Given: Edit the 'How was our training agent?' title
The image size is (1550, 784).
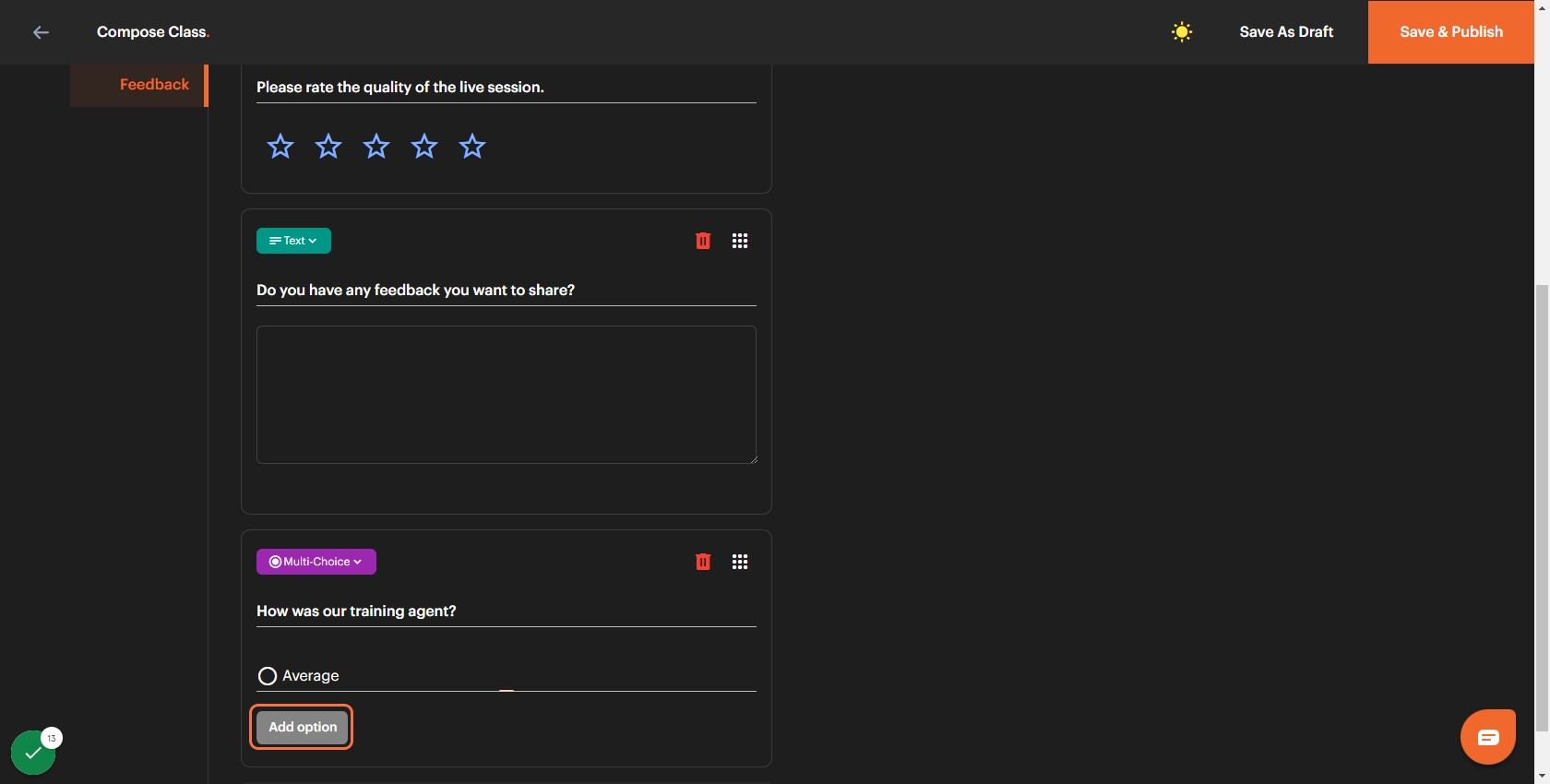Looking at the screenshot, I should 507,612.
